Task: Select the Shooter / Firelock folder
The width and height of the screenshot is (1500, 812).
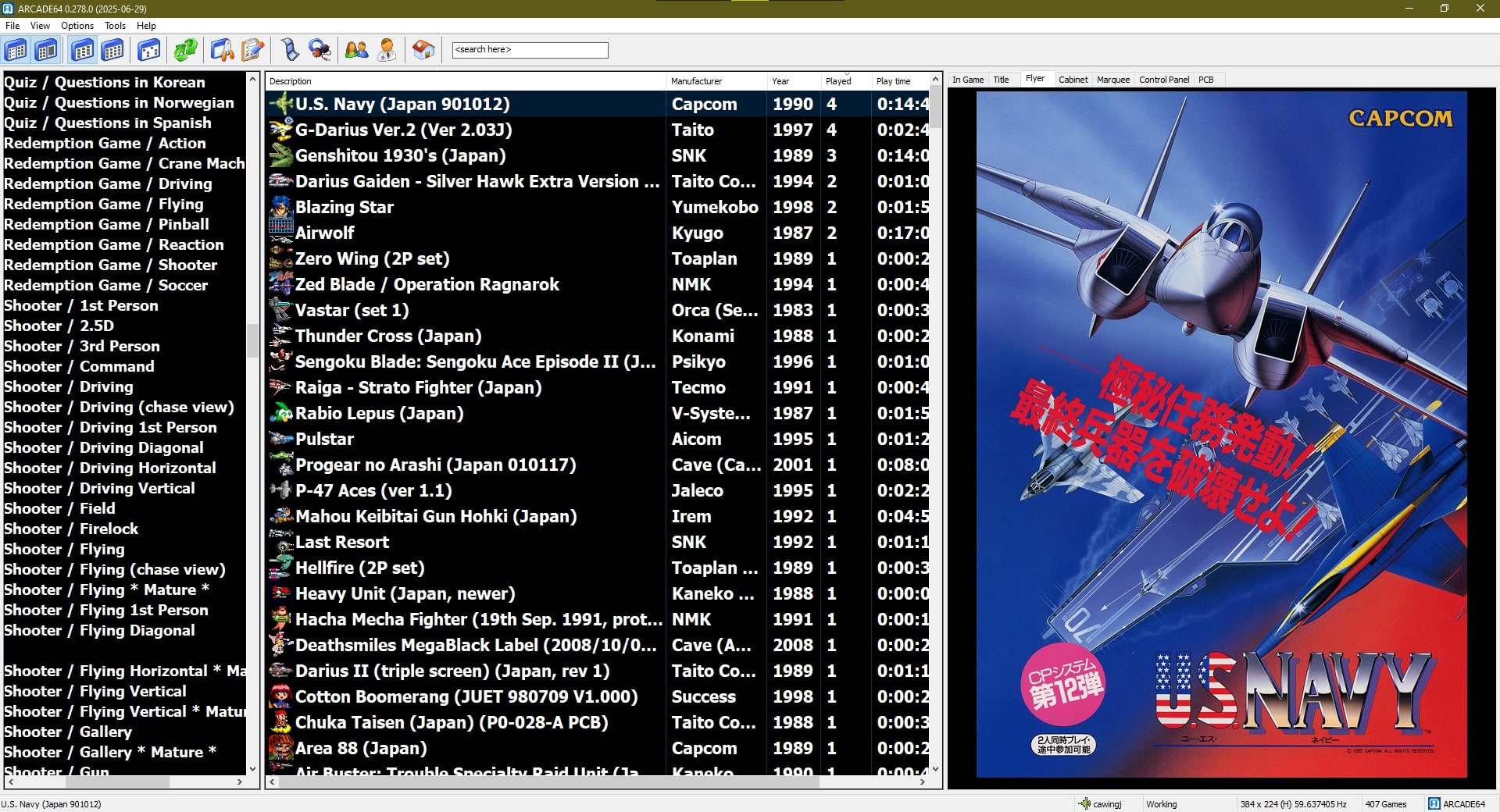Action: [x=71, y=529]
